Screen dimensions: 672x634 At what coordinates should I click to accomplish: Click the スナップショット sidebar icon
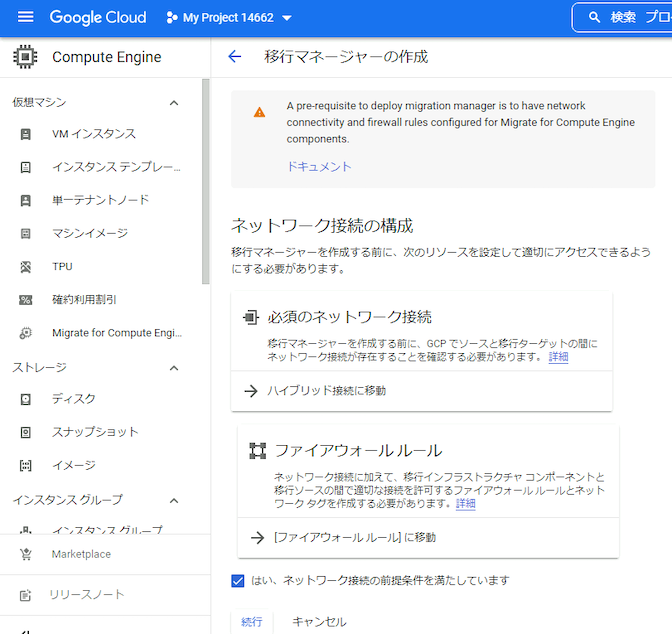coord(26,432)
